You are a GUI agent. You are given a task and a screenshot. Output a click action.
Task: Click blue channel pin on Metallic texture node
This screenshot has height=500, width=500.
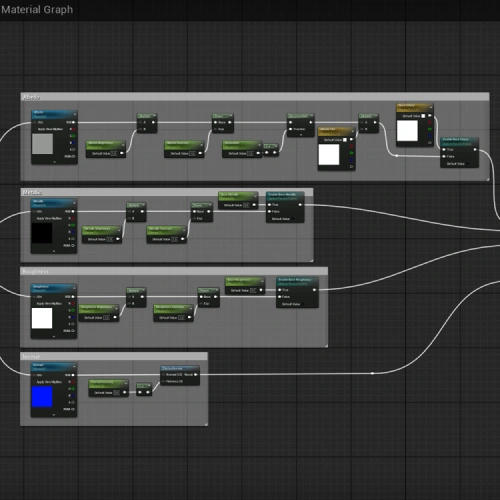[x=73, y=232]
